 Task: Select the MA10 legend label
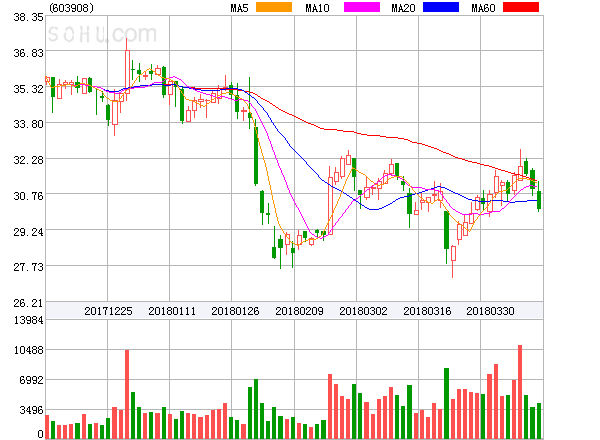[x=317, y=8]
